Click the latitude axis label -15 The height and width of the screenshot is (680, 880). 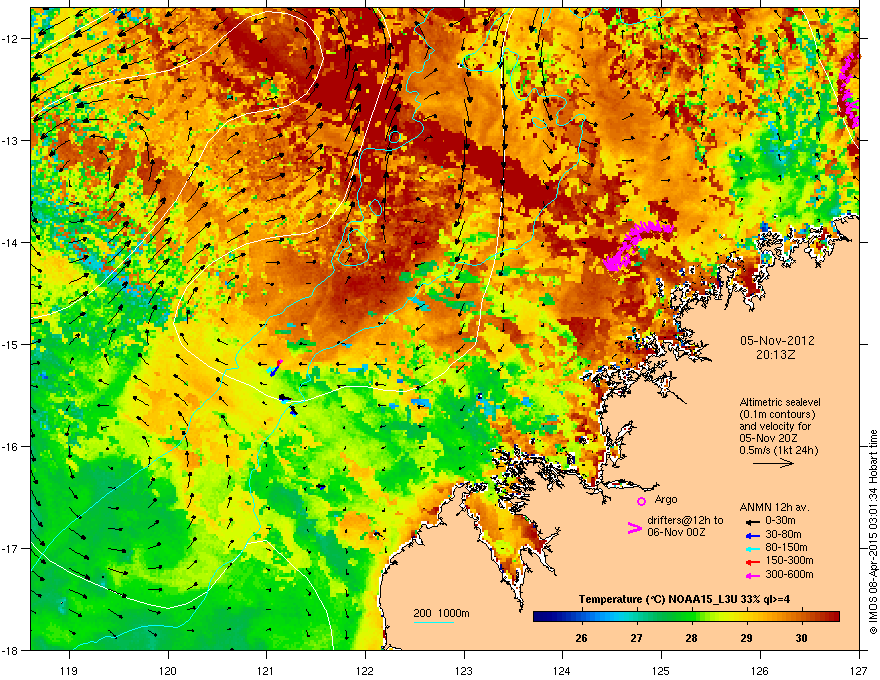(10, 344)
